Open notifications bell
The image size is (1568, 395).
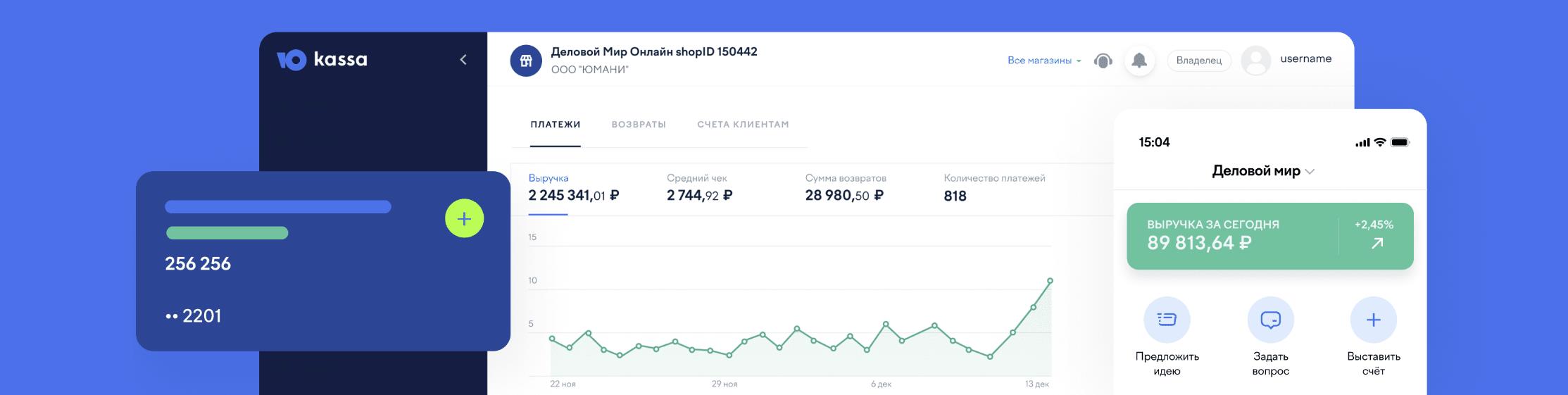point(1139,61)
